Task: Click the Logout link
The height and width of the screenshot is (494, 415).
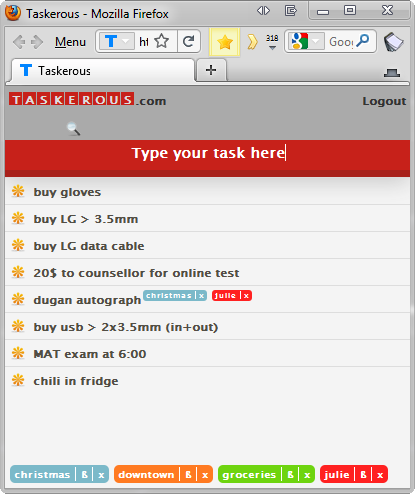Action: click(384, 101)
